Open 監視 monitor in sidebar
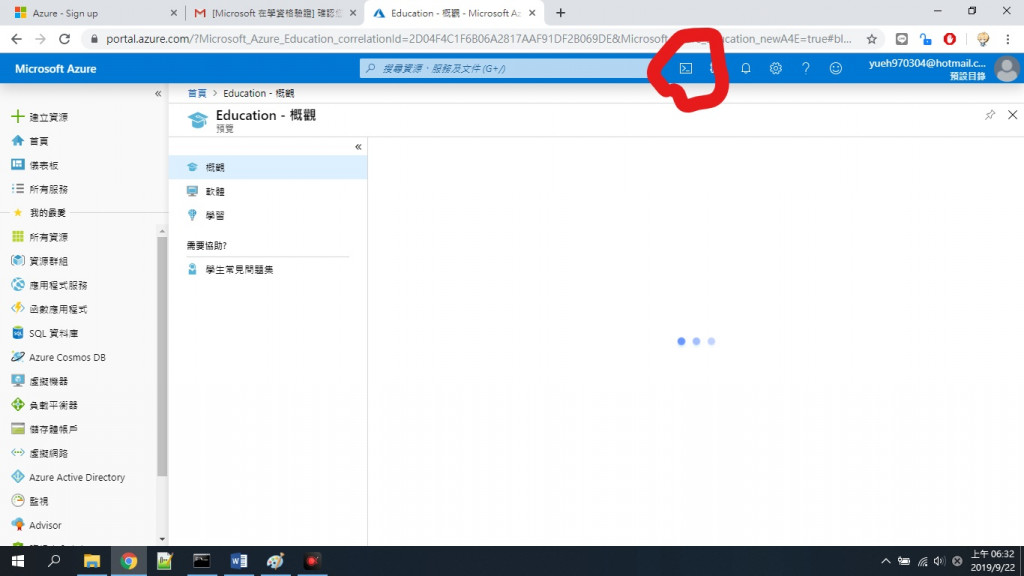Screen dimensions: 1024x576 click(39, 501)
